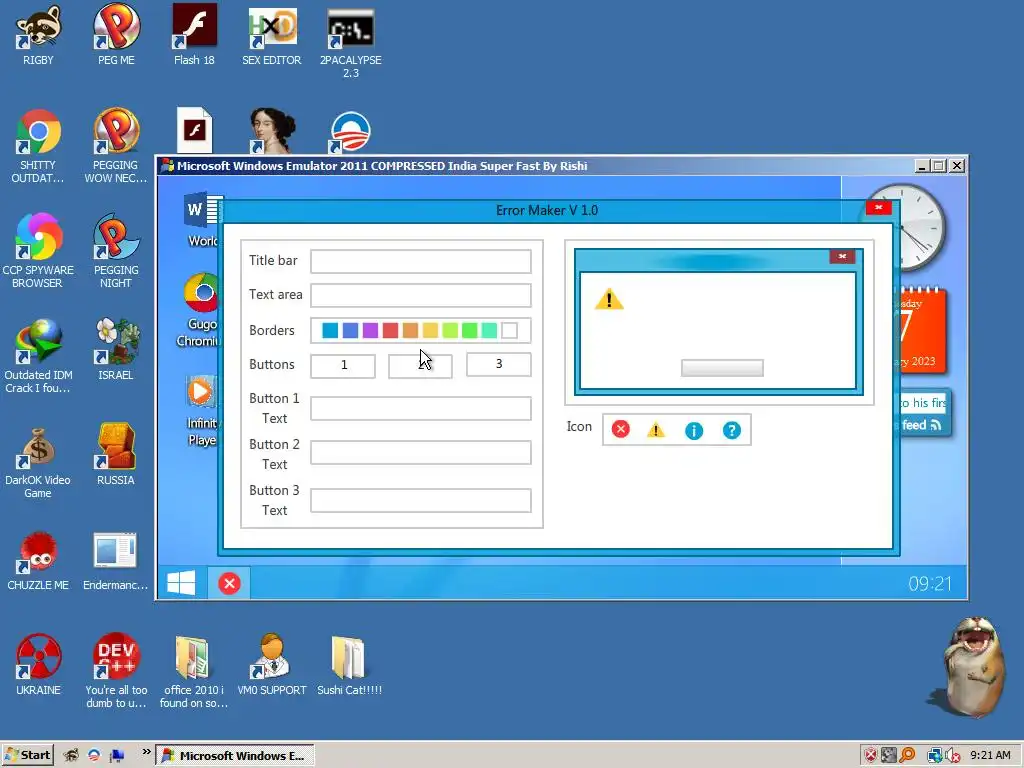Click the emulator's 09:21 clock
Viewport: 1024px width, 768px height.
point(930,583)
